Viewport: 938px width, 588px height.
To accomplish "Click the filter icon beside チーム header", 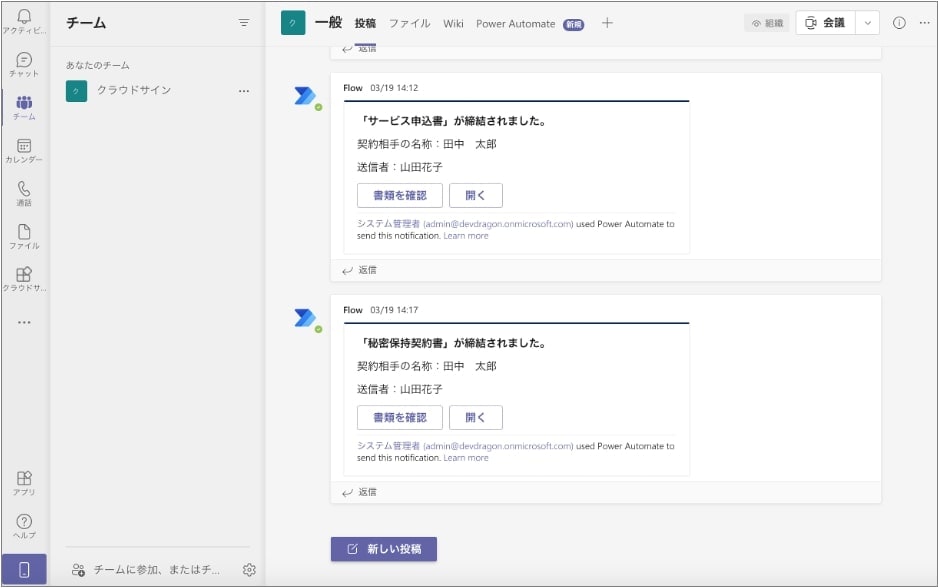I will tap(244, 23).
